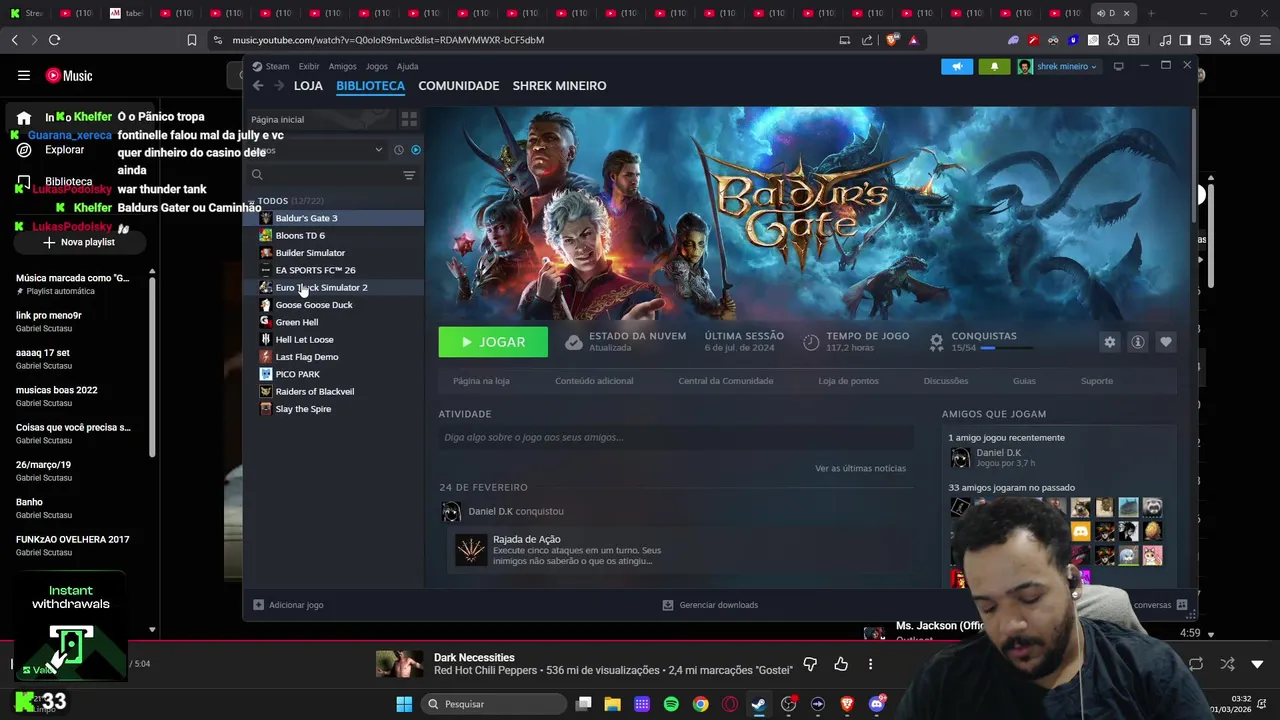The width and height of the screenshot is (1280, 720).
Task: Click Conquistas achievement progress bar
Action: point(1008,348)
